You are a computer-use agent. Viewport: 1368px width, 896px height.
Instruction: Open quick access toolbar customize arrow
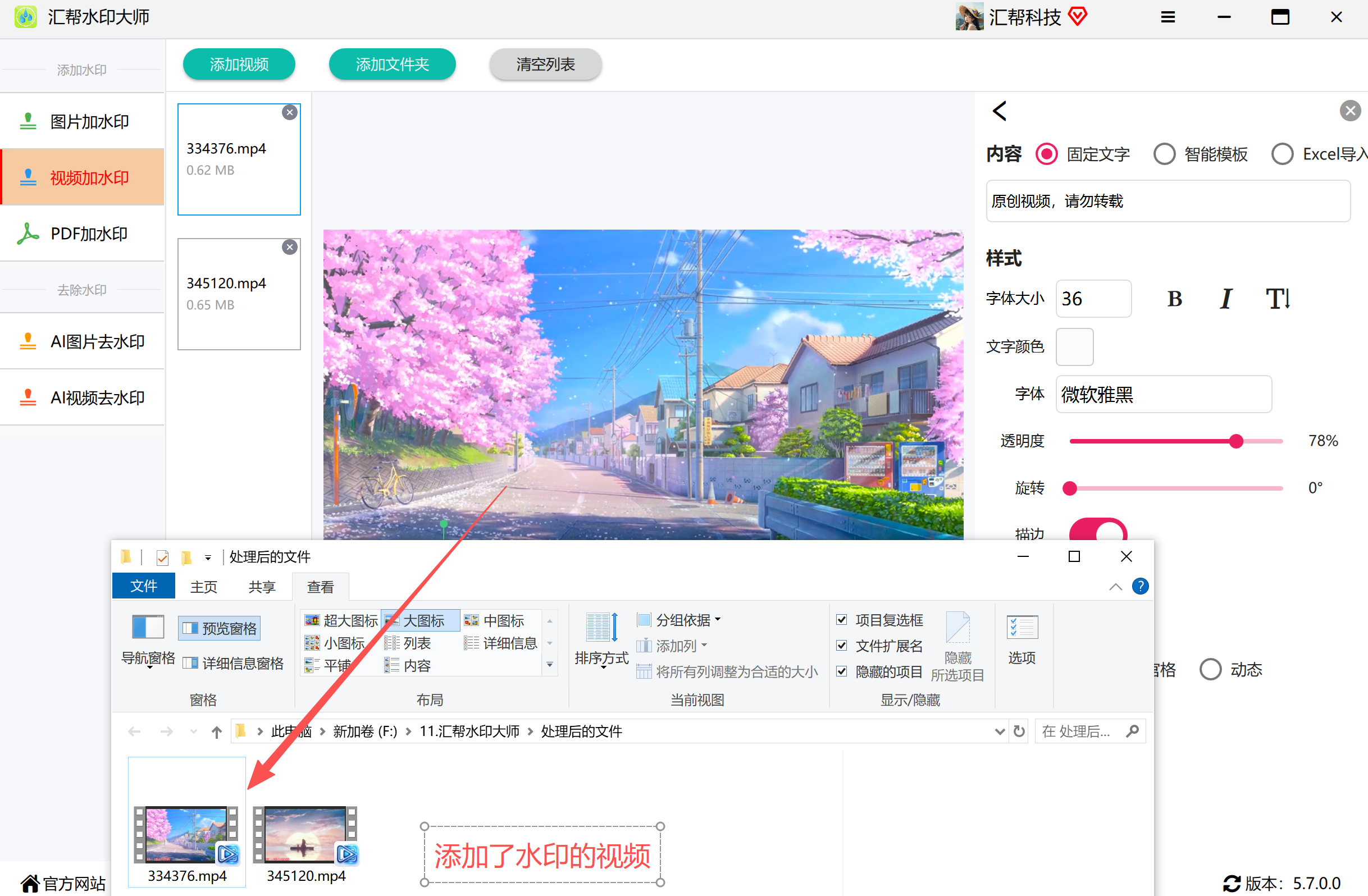click(x=207, y=557)
